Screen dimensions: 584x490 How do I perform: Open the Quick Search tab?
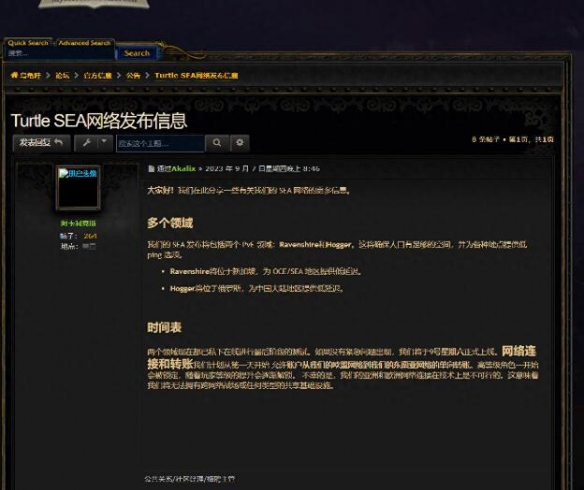coord(28,43)
